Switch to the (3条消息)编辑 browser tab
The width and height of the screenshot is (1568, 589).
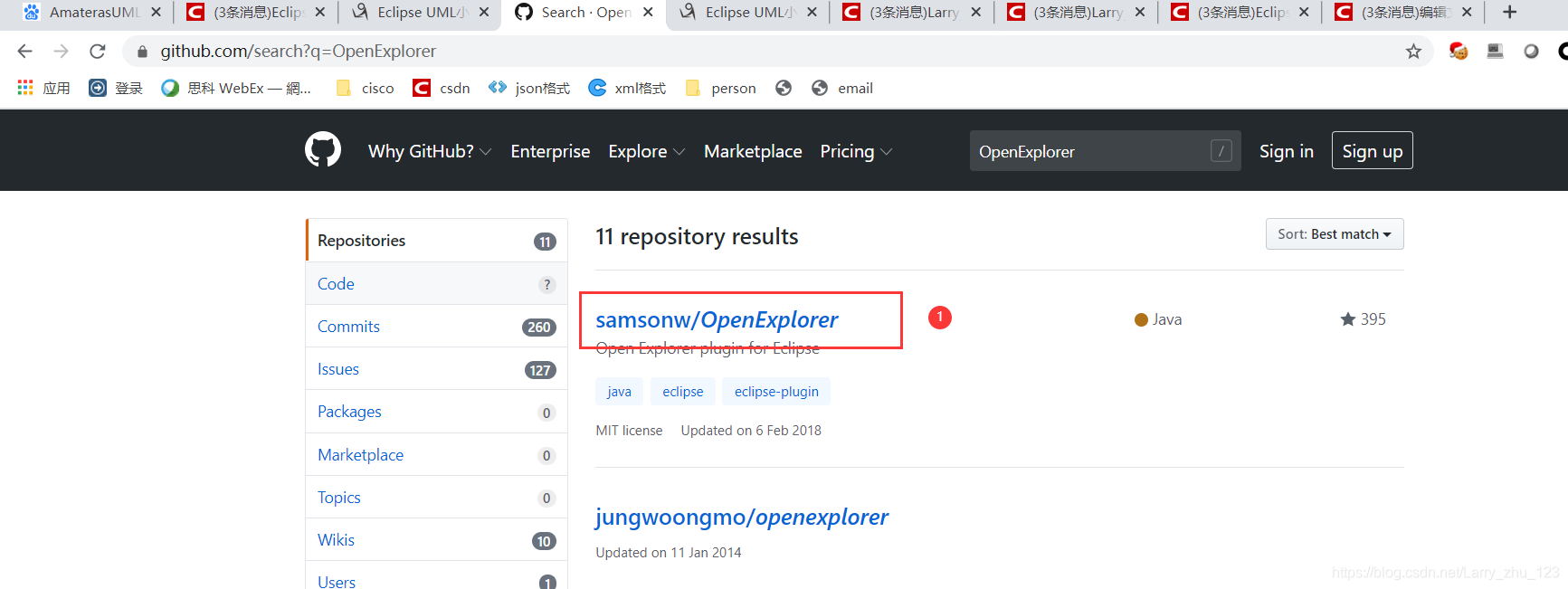pos(1402,12)
